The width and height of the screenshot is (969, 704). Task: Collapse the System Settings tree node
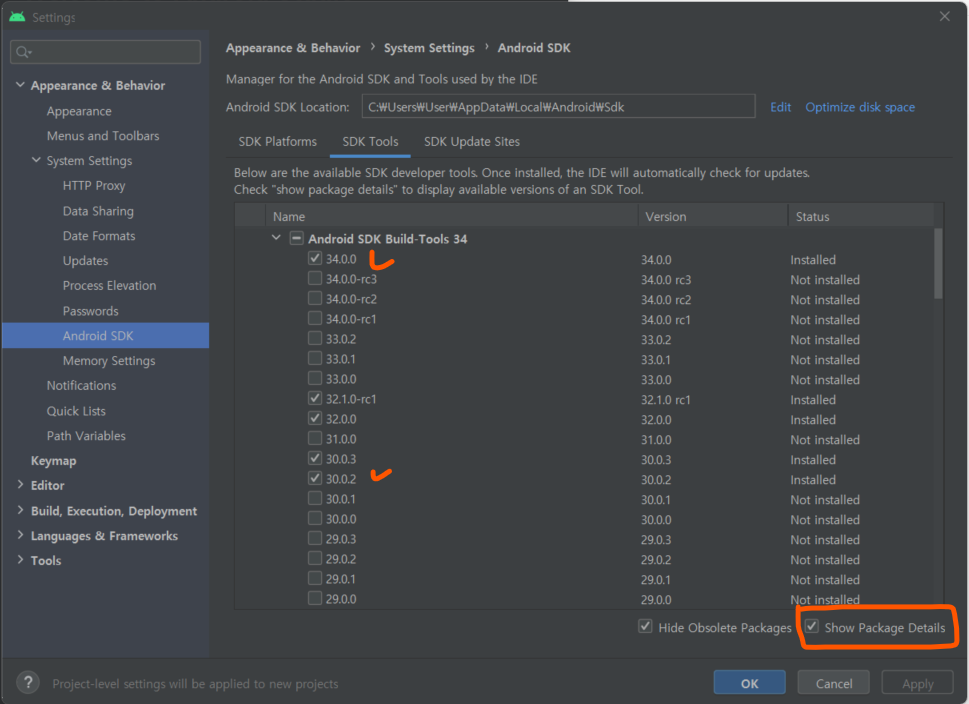[x=36, y=160]
